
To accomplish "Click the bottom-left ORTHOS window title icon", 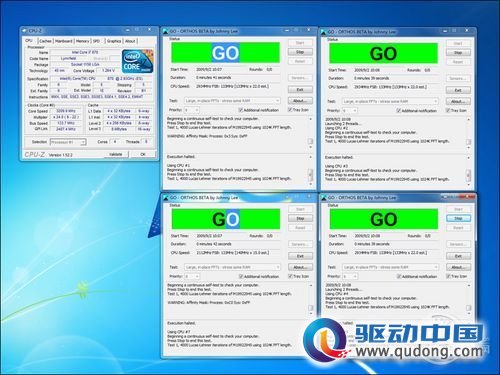I will tap(166, 198).
